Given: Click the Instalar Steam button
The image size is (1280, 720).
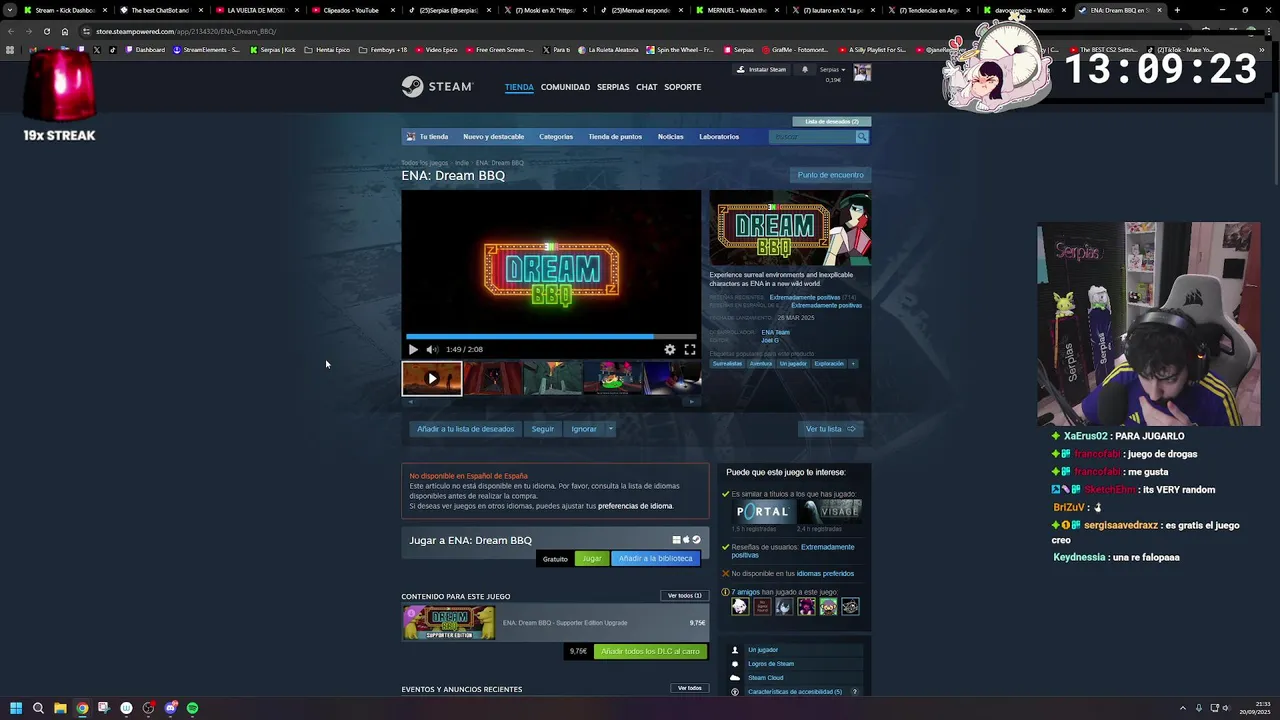Looking at the screenshot, I should point(762,70).
